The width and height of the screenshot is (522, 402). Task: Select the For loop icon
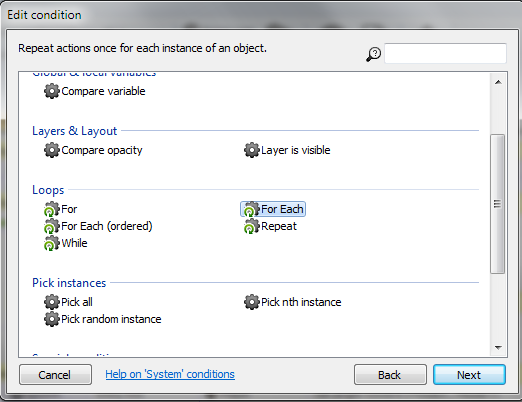coord(52,209)
